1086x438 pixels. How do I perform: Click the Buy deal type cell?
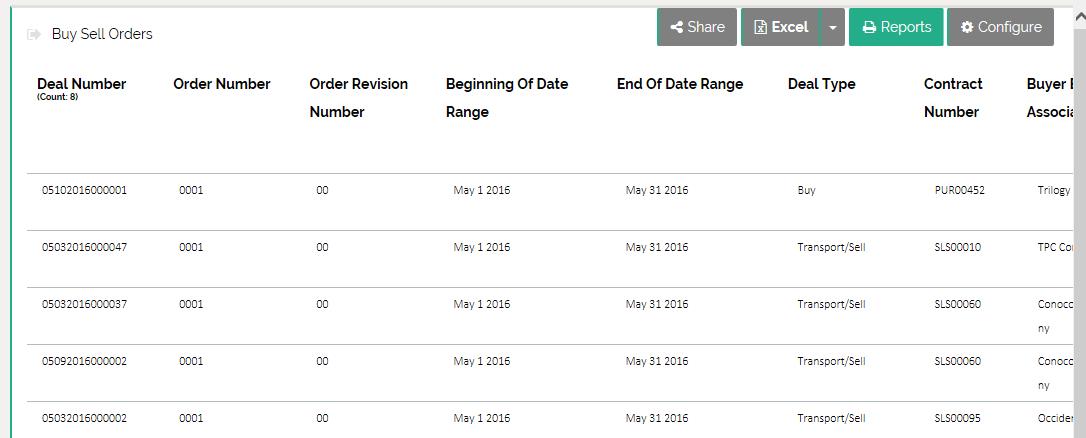coord(806,190)
